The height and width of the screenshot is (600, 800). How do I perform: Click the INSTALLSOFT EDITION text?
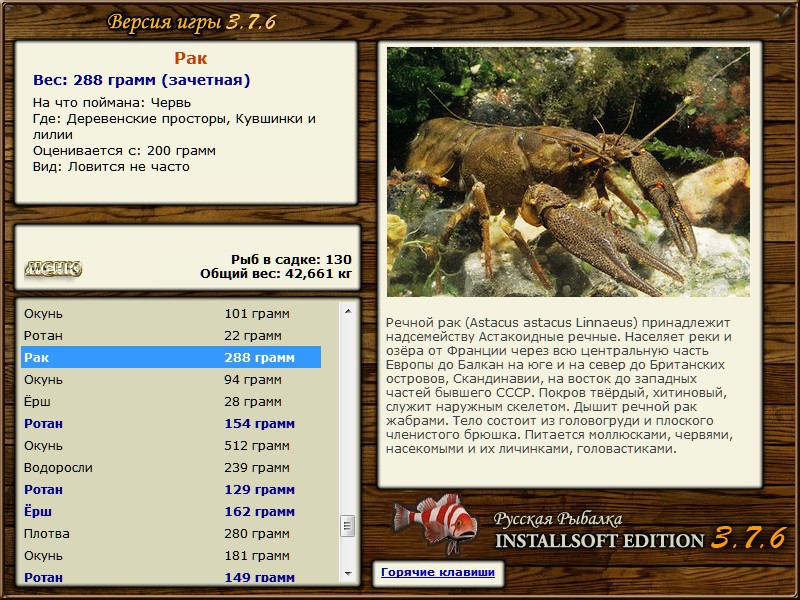click(x=599, y=540)
